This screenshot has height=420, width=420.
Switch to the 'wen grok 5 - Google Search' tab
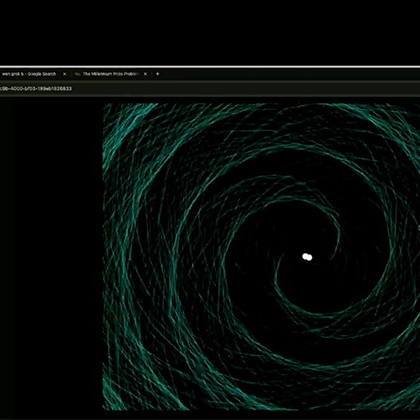click(29, 74)
